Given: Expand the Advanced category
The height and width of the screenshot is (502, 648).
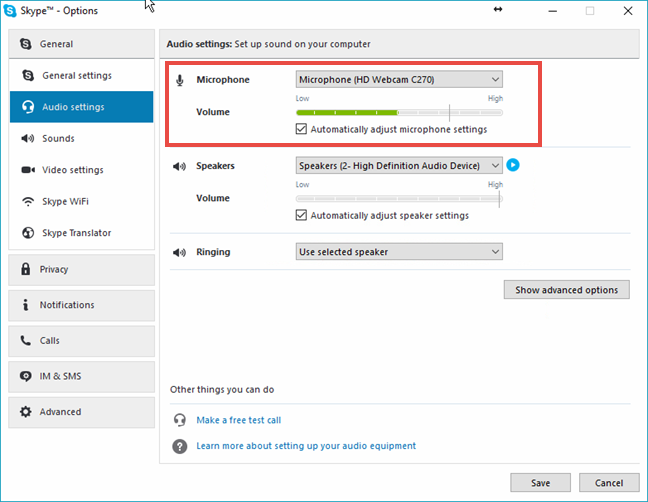Looking at the screenshot, I should tap(81, 412).
